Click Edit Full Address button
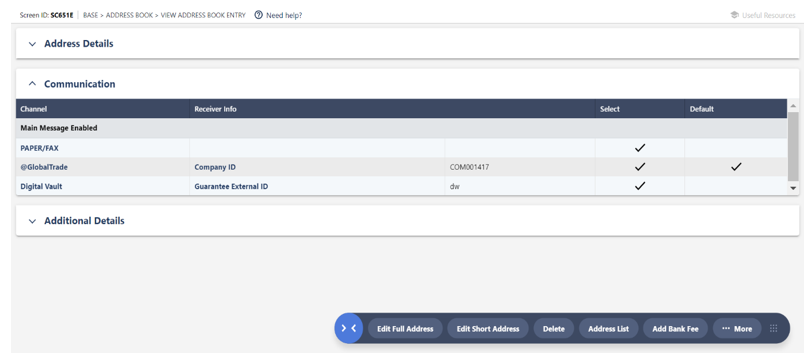 click(x=405, y=328)
